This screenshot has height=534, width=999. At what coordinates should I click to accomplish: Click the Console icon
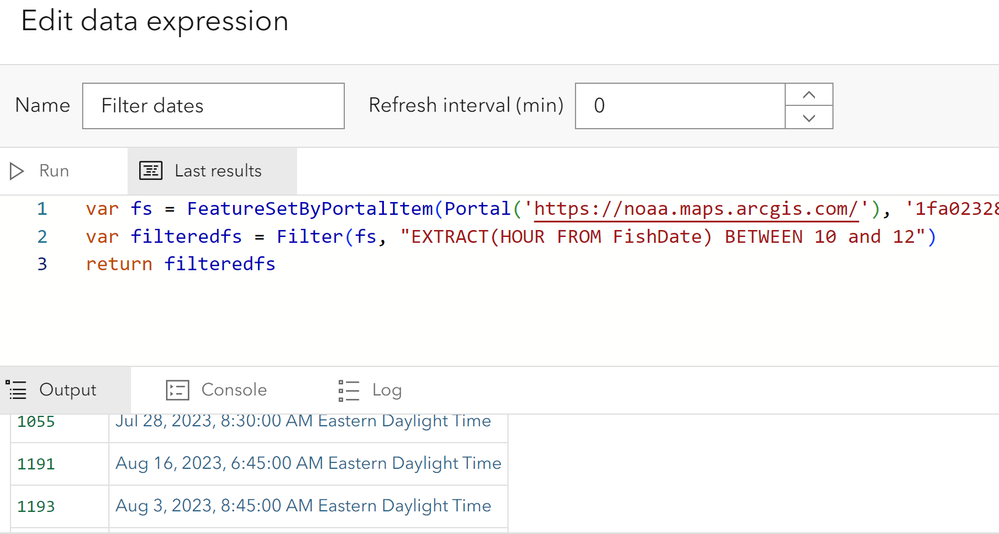[x=177, y=389]
